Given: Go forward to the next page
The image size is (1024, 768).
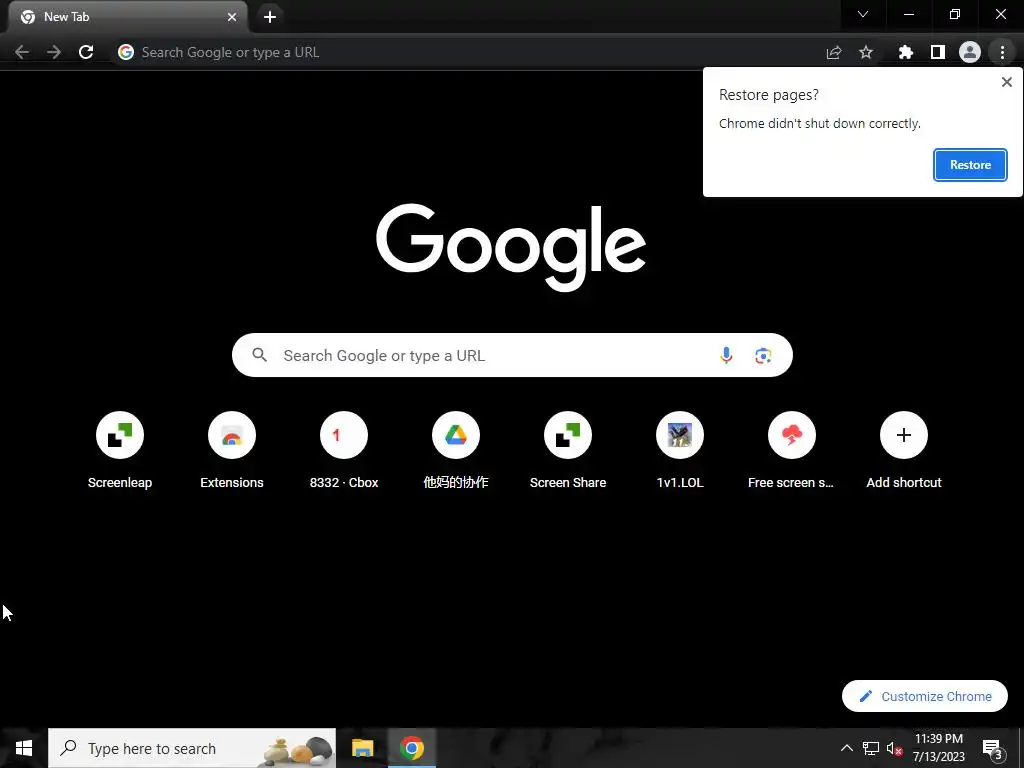Looking at the screenshot, I should click(x=54, y=52).
